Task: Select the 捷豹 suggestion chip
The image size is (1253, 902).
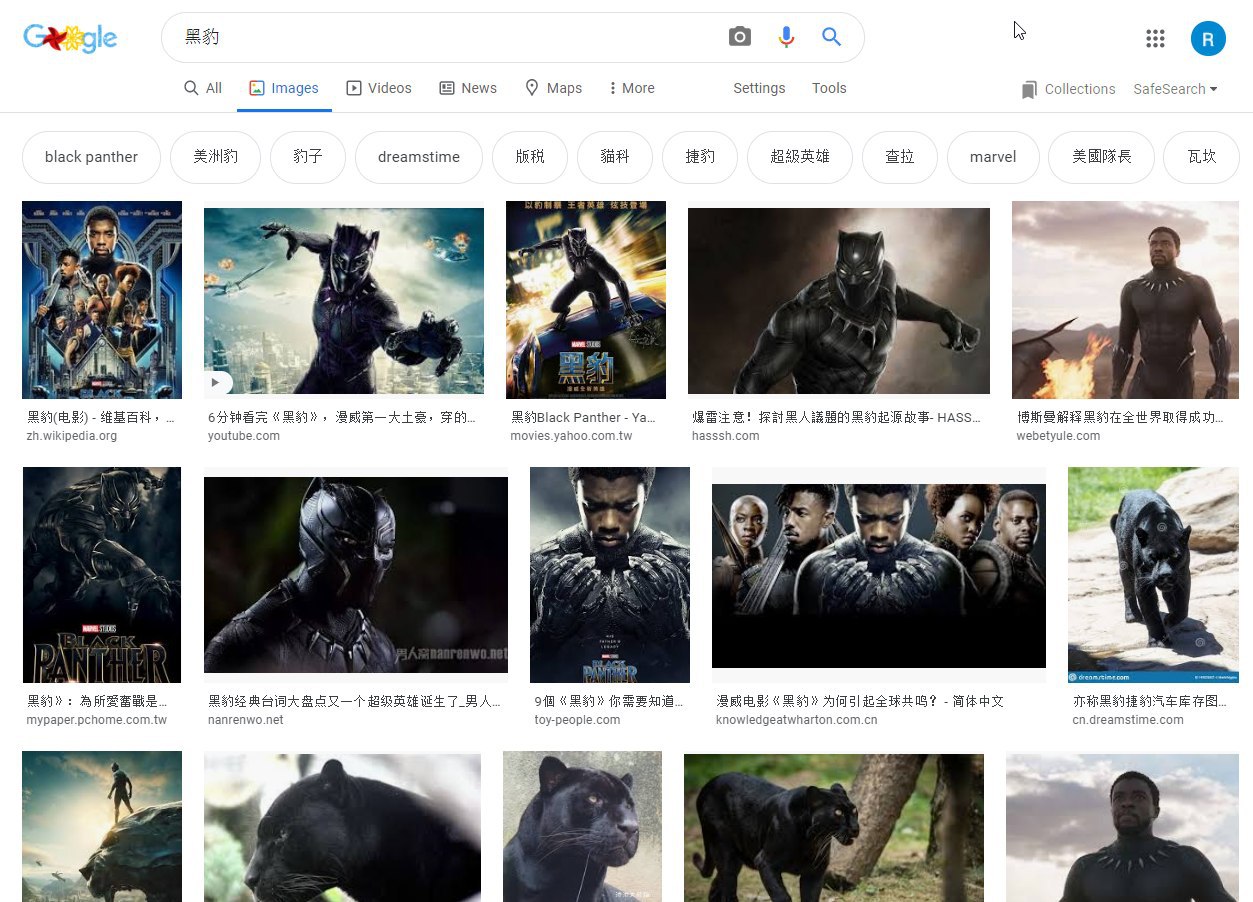Action: point(700,157)
